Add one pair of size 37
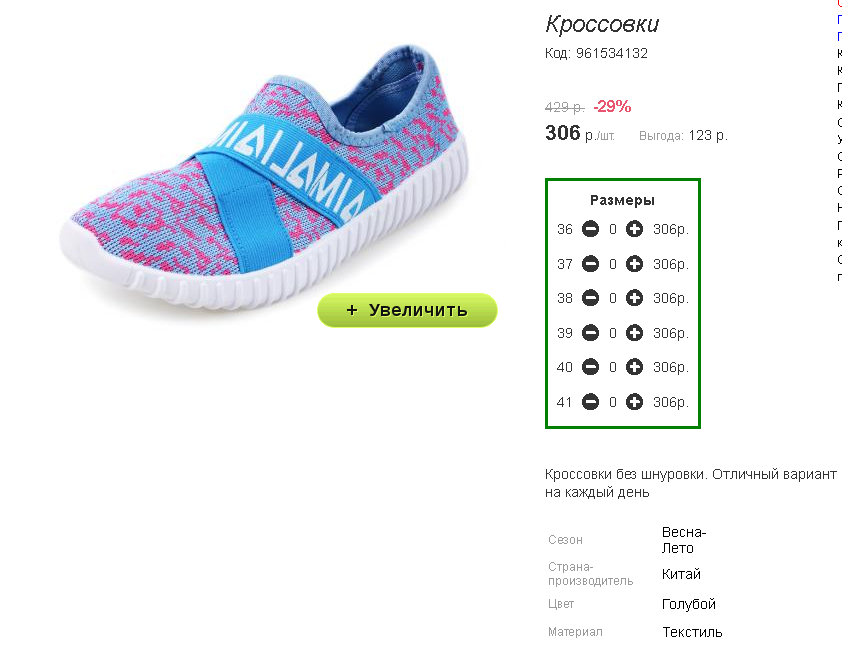Viewport: 842px width, 658px height. click(x=634, y=264)
